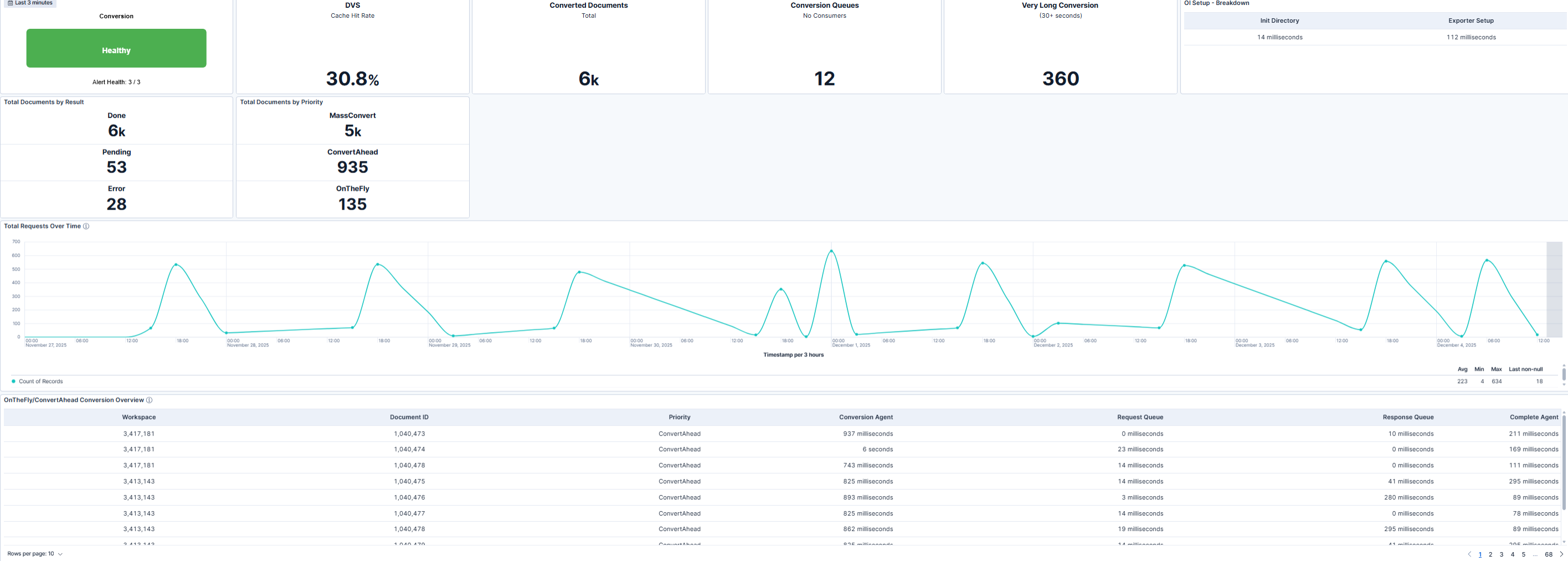Expand the Last 3 minutes time range picker
Image resolution: width=1568 pixels, height=561 pixels.
(29, 3)
